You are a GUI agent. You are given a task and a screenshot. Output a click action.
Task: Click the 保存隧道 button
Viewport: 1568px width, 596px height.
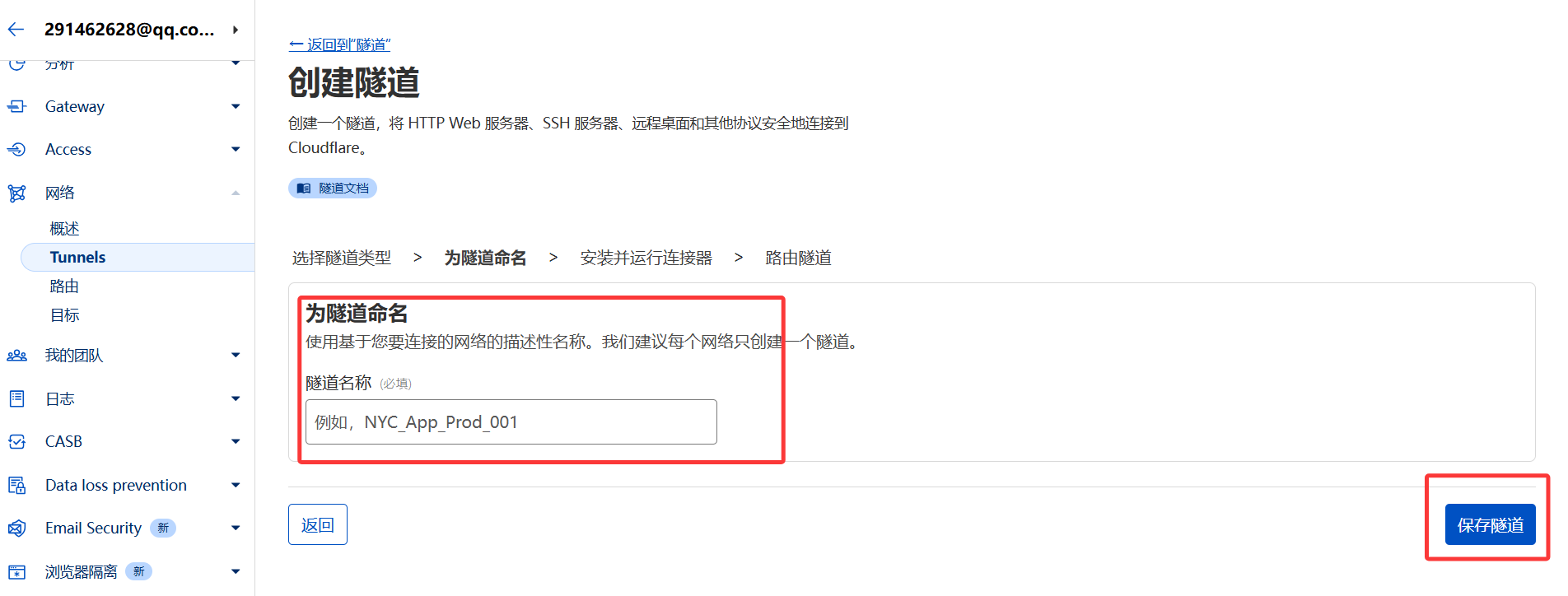1490,524
